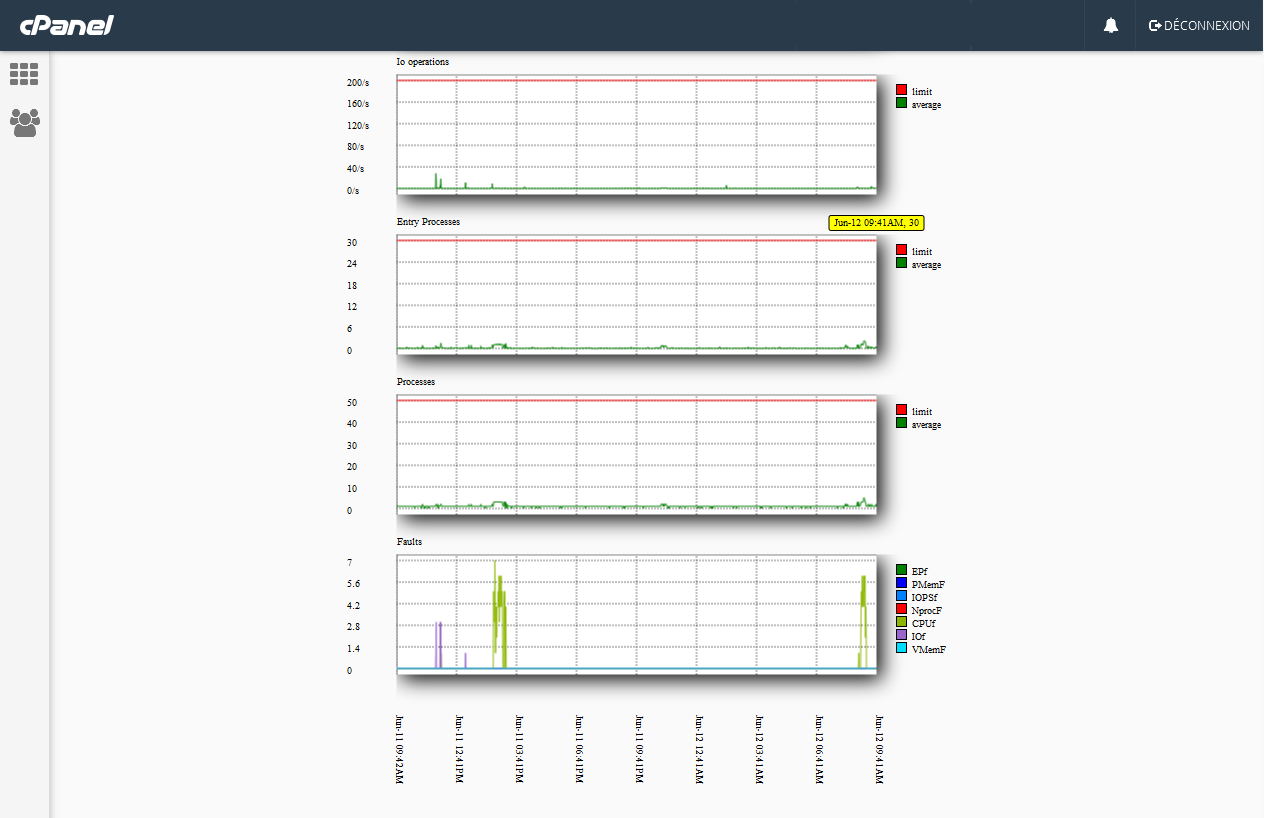Click the green average swatch for Entry Processes
Screen dimensions: 1264x818
click(901, 263)
